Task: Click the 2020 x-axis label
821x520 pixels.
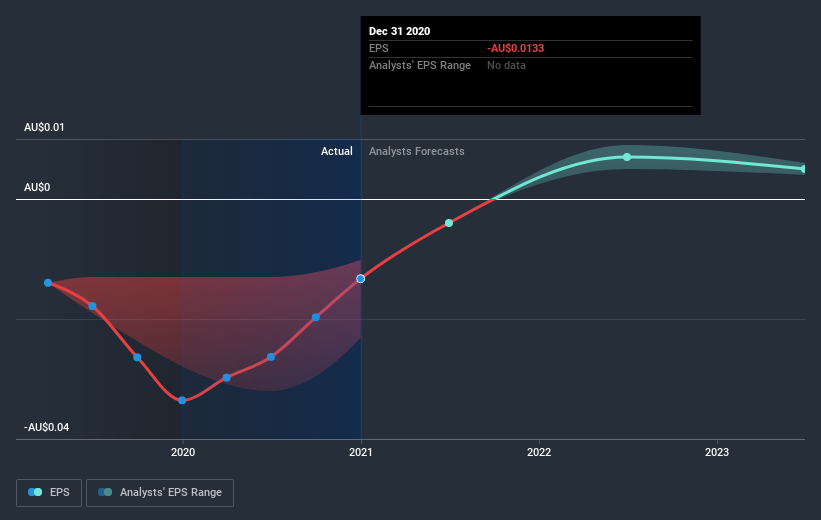Action: 183,452
